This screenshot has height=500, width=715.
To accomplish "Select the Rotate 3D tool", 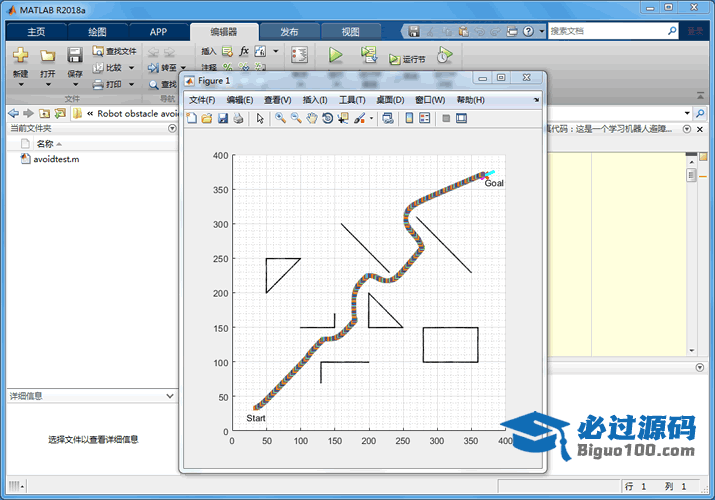I will tap(327, 118).
